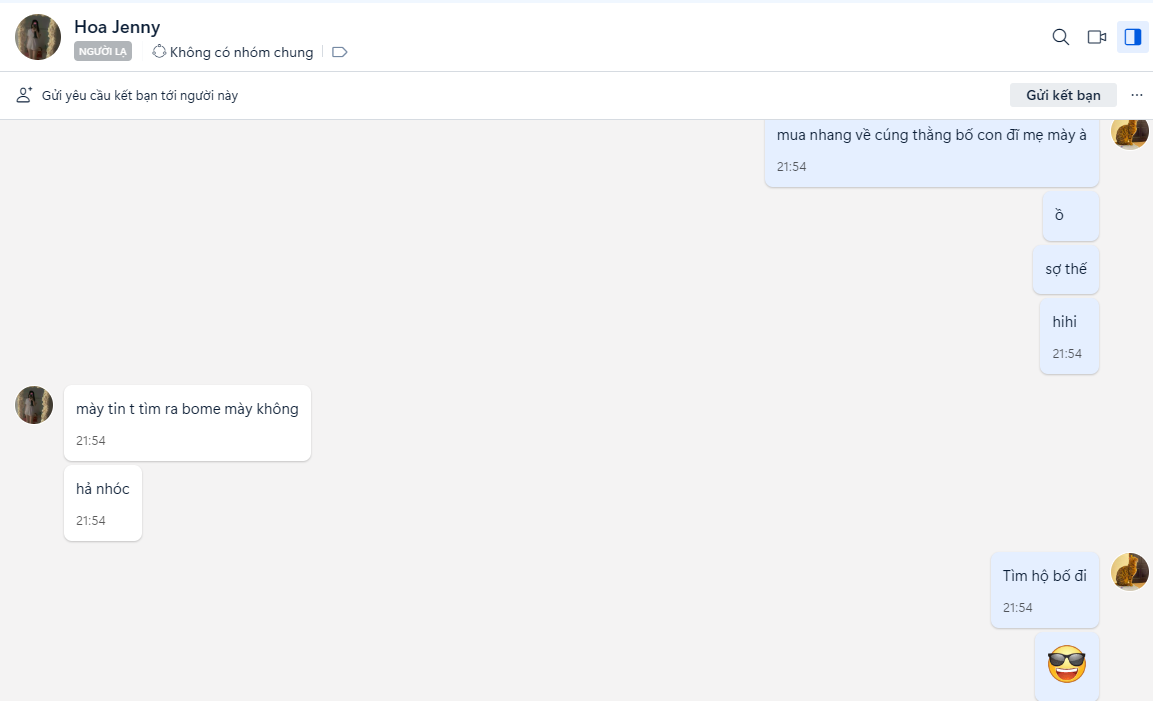
Task: Open Hoa Jenny's header profile picture
Action: tap(38, 37)
